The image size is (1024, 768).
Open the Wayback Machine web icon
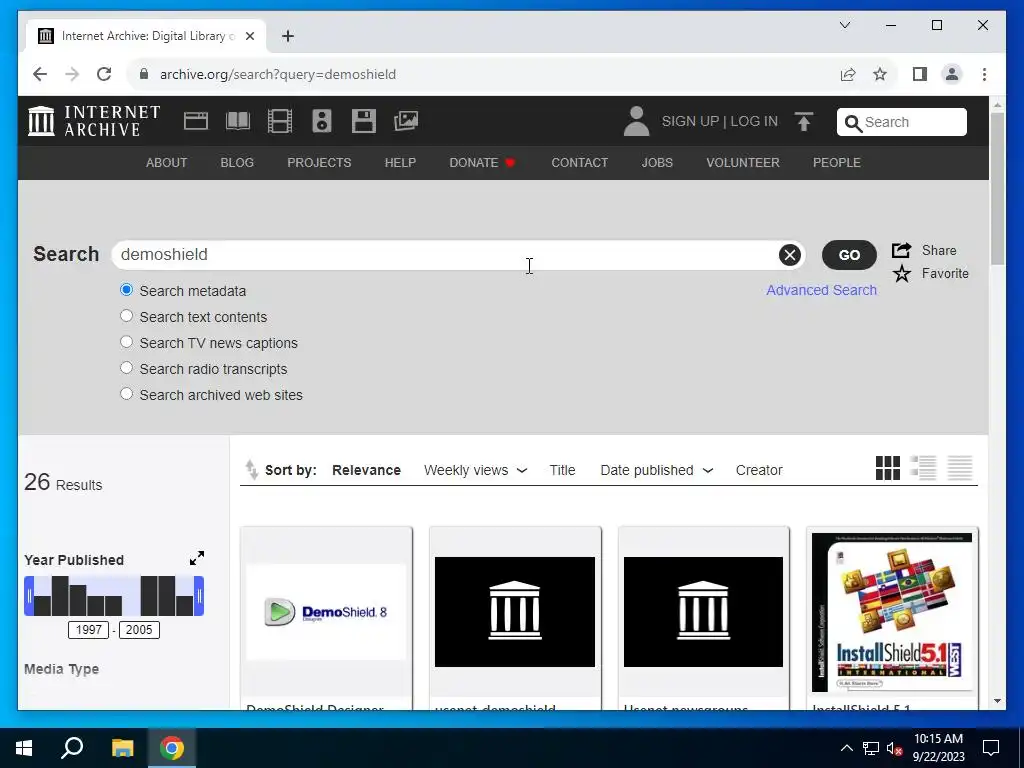196,121
